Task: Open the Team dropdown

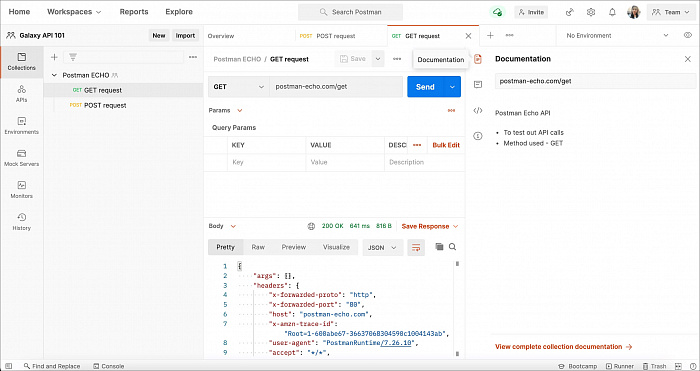Action: click(671, 13)
